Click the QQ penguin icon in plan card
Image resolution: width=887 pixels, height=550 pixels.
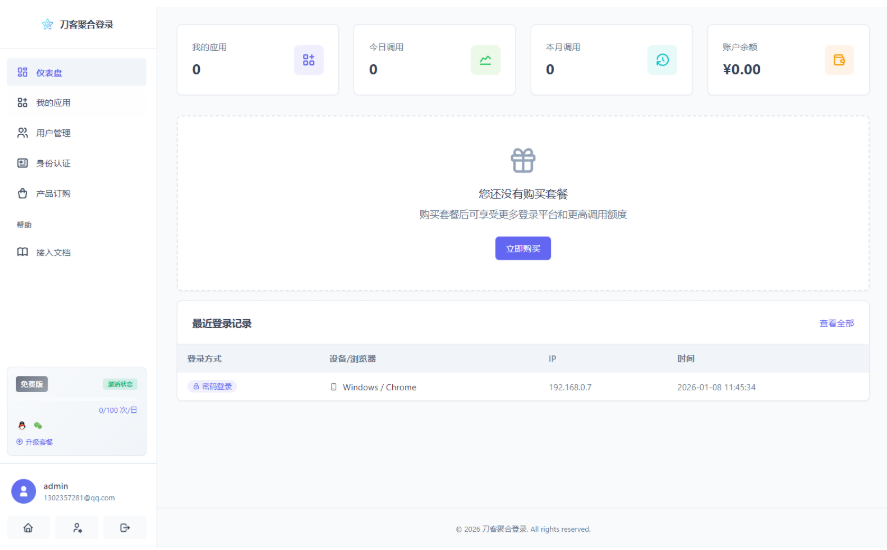coord(22,425)
